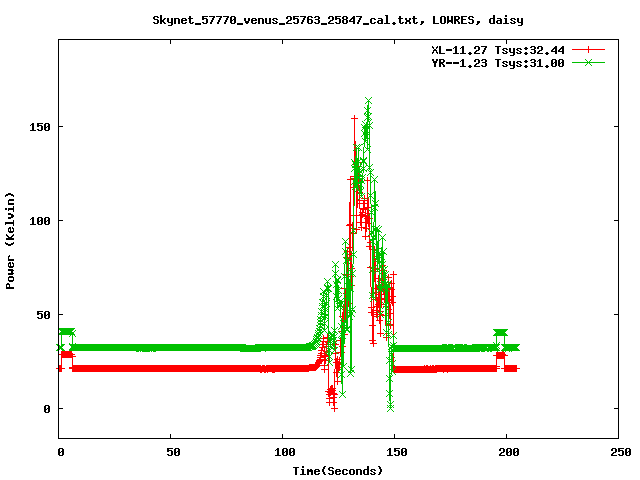Image resolution: width=640 pixels, height=480 pixels.
Task: Click the green peak marker near 165 Kelvin
Action: coord(369,100)
